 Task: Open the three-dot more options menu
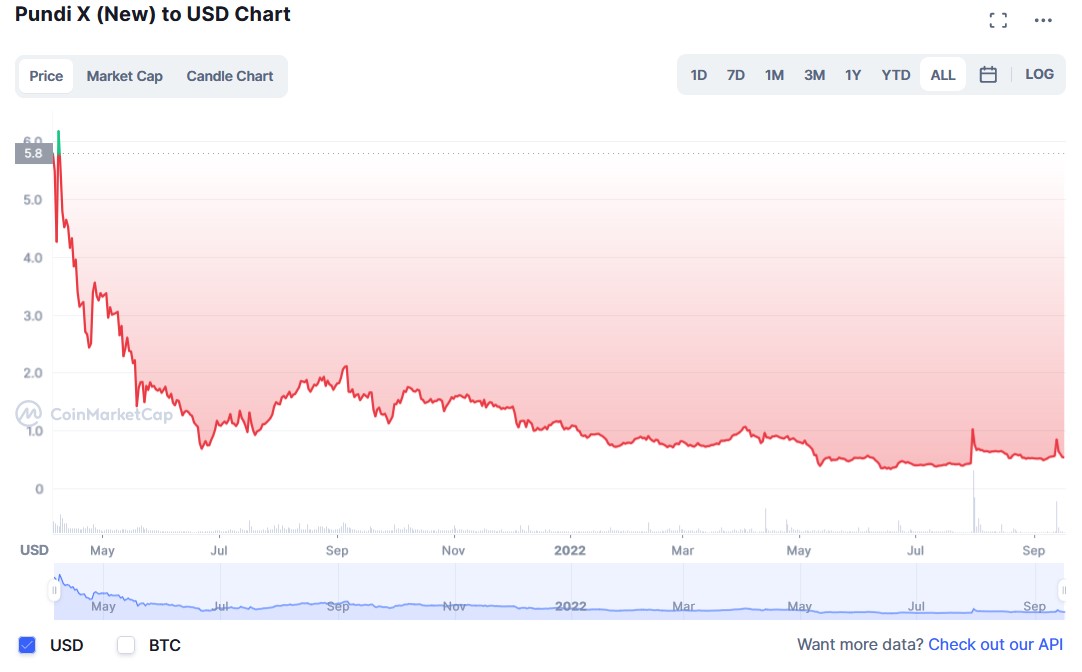click(x=1043, y=20)
